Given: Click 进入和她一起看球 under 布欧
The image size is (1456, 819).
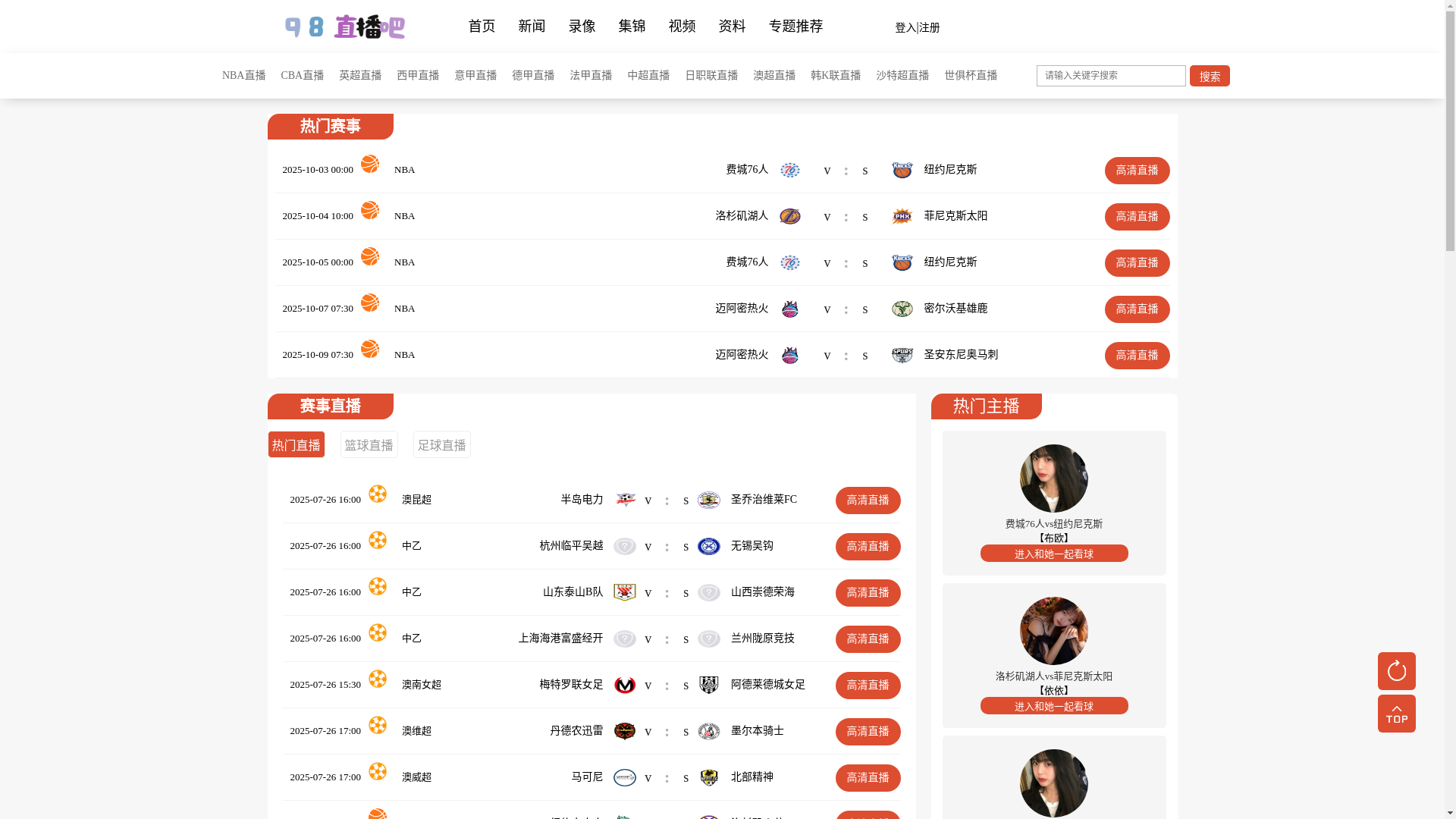Looking at the screenshot, I should tap(1054, 554).
